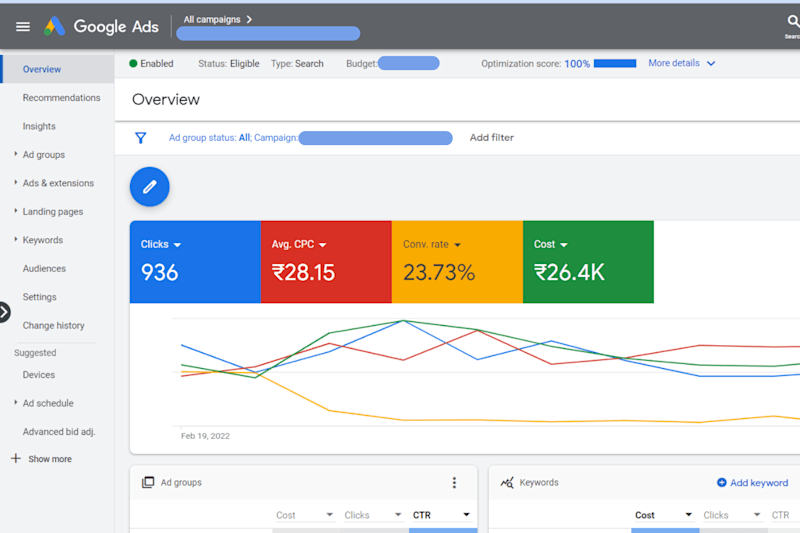Expand the collapsed side panel arrow
Image resolution: width=800 pixels, height=533 pixels.
point(4,312)
